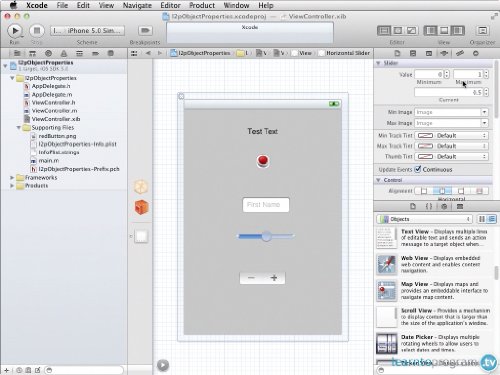
Task: Click the plus side of stepper
Action: 274,278
